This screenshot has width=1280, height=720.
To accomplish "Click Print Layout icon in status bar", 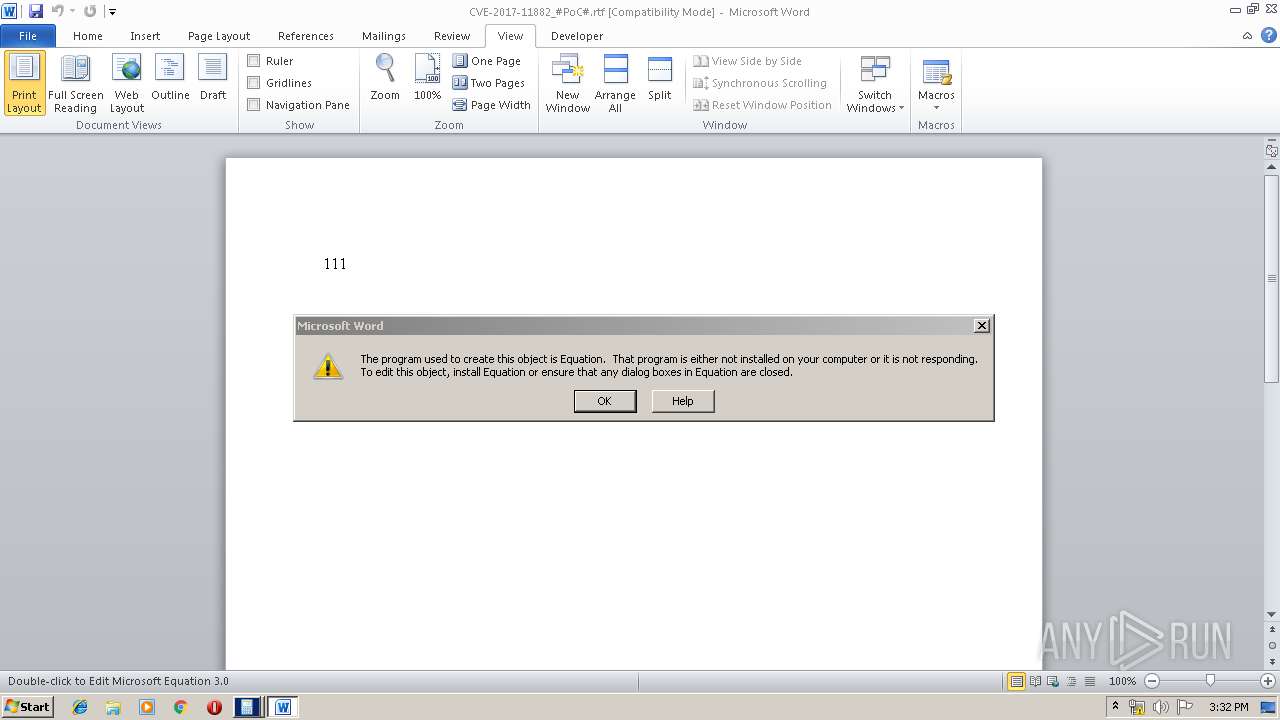I will tap(1017, 681).
